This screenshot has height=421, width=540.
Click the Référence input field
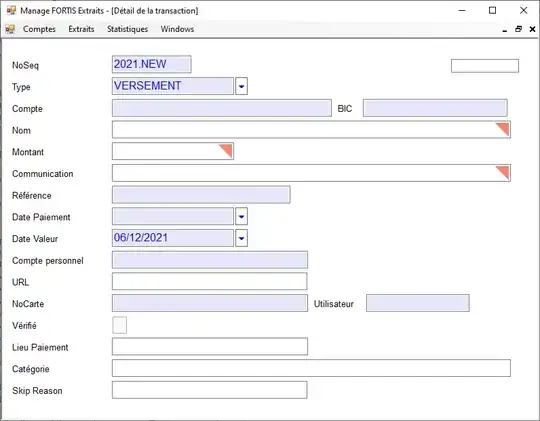[x=201, y=195]
